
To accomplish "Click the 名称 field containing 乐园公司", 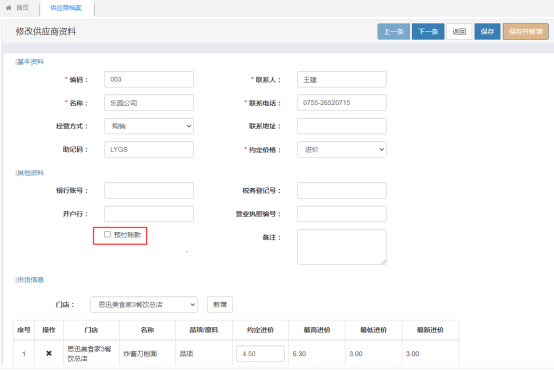I will pos(149,103).
